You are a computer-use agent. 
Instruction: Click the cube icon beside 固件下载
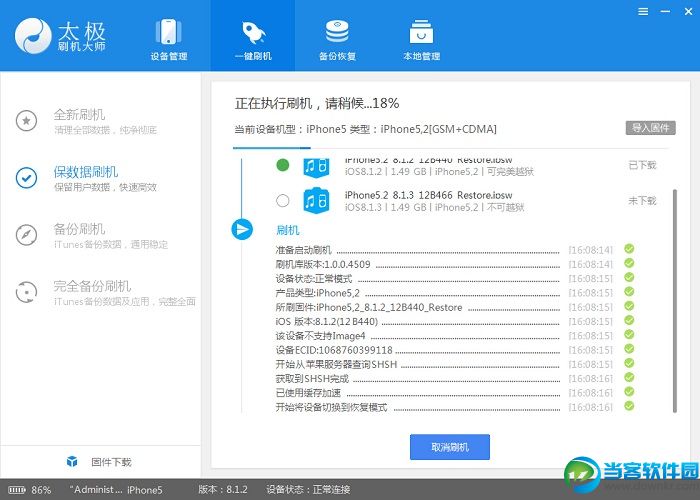[72, 461]
